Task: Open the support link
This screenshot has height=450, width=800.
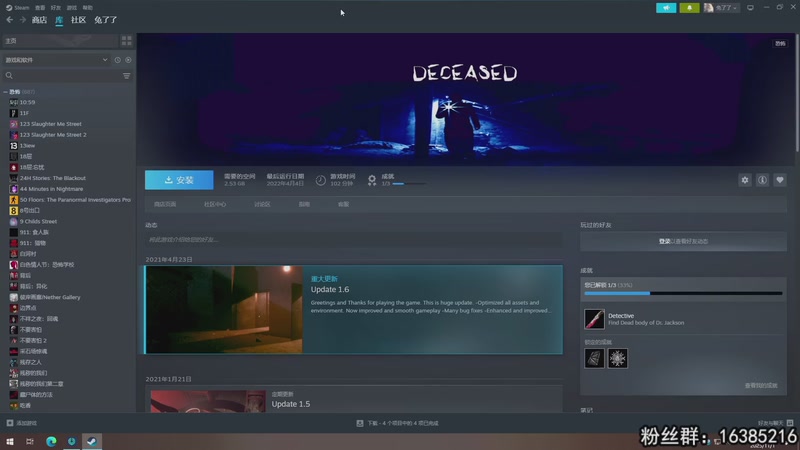Action: click(343, 204)
